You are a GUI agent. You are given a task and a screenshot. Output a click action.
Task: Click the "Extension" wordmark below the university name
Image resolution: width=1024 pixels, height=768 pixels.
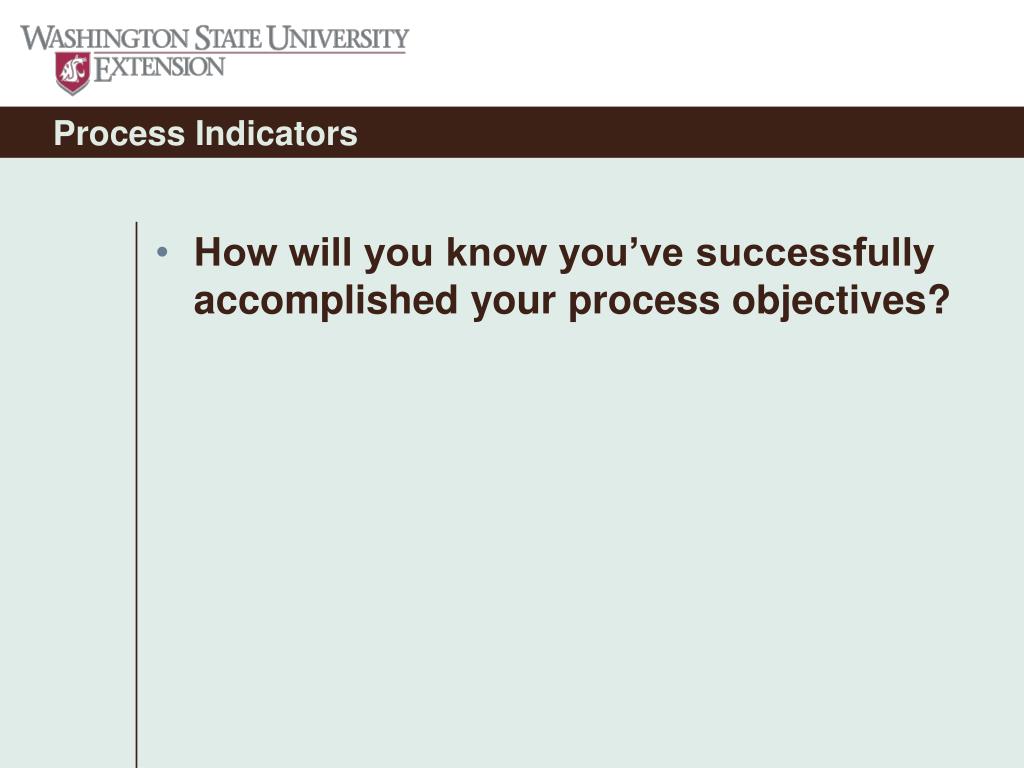(x=159, y=68)
